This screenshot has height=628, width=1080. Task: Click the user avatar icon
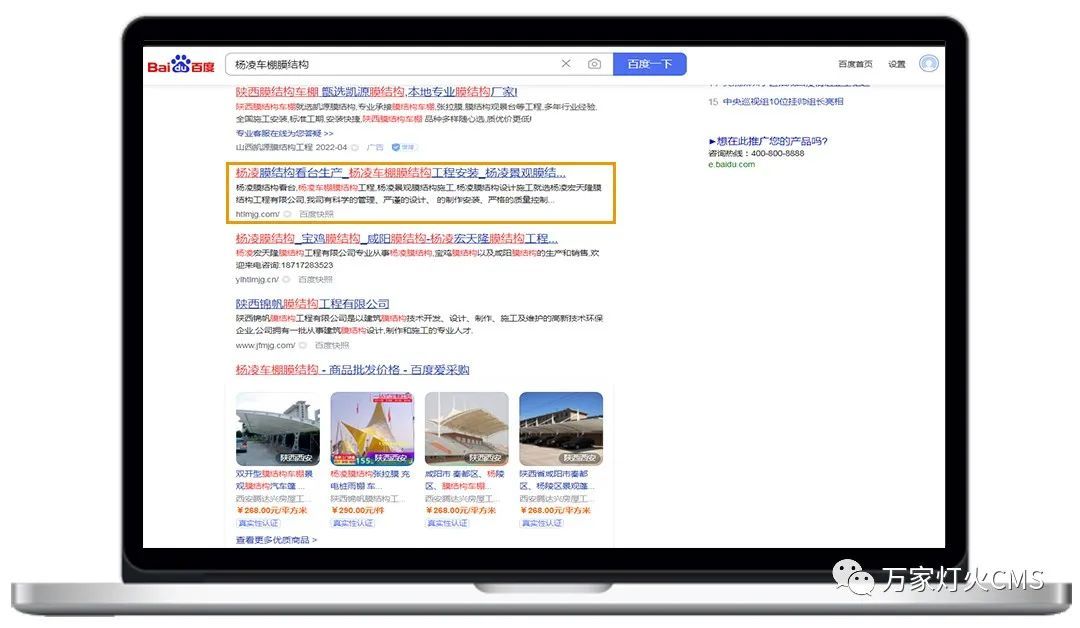929,64
